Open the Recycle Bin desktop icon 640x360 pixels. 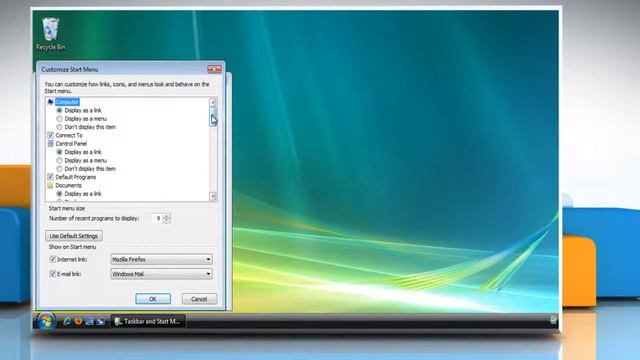50,34
